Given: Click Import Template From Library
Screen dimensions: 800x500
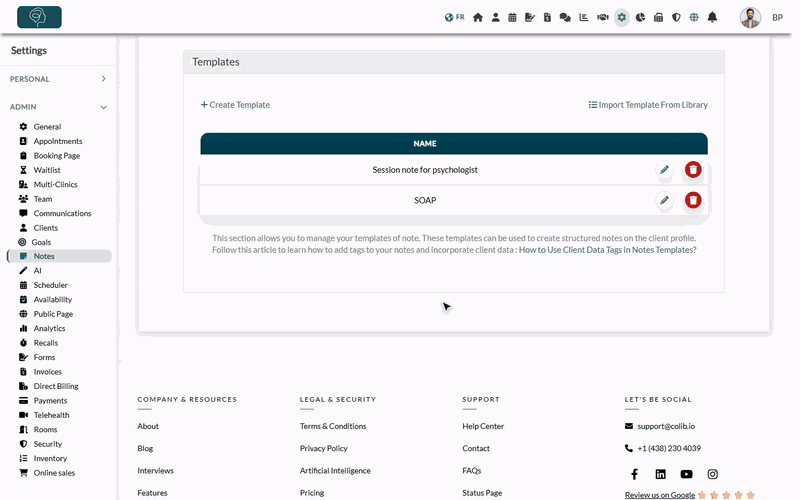Looking at the screenshot, I should pyautogui.click(x=648, y=105).
